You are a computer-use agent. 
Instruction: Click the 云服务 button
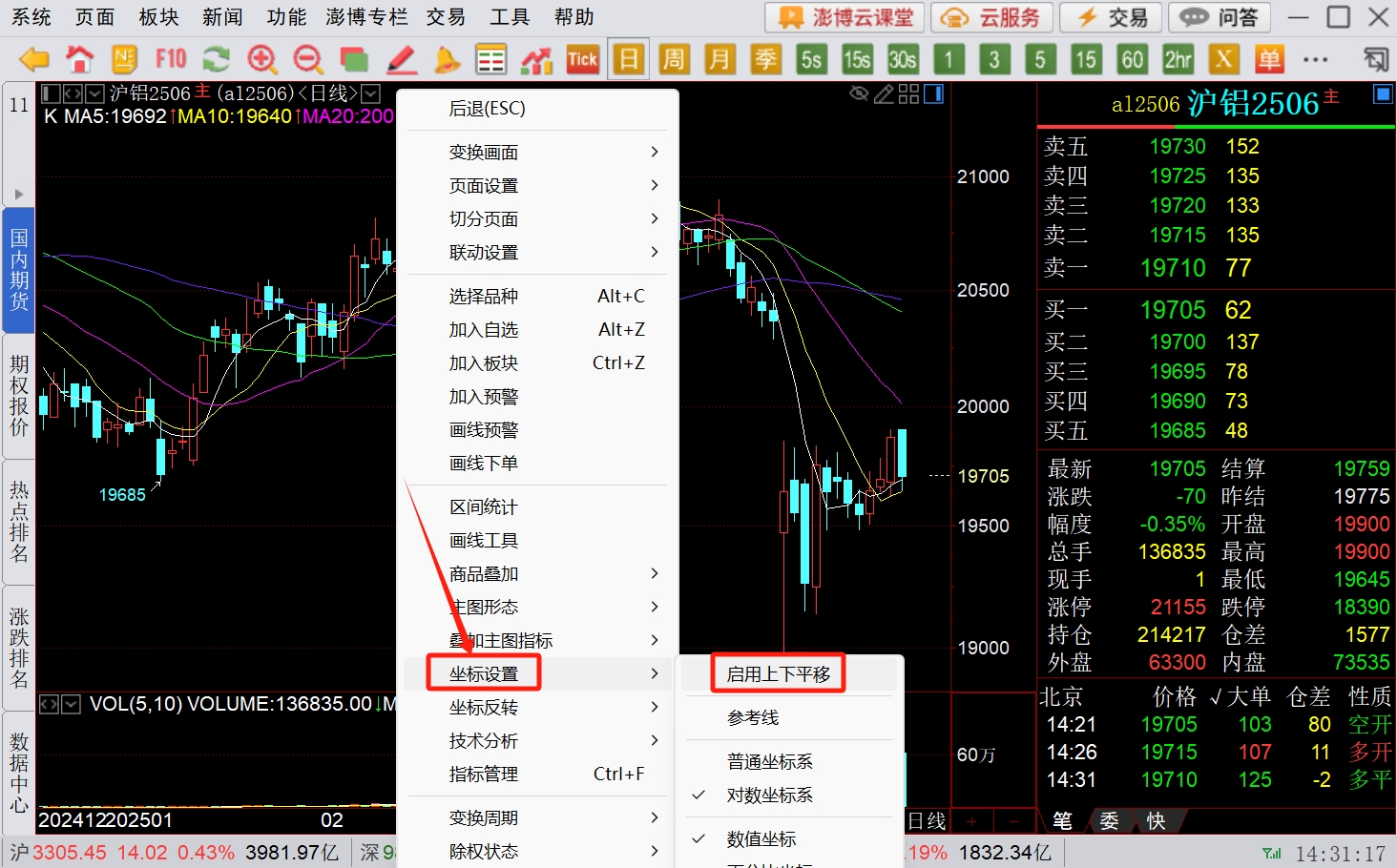tap(991, 17)
